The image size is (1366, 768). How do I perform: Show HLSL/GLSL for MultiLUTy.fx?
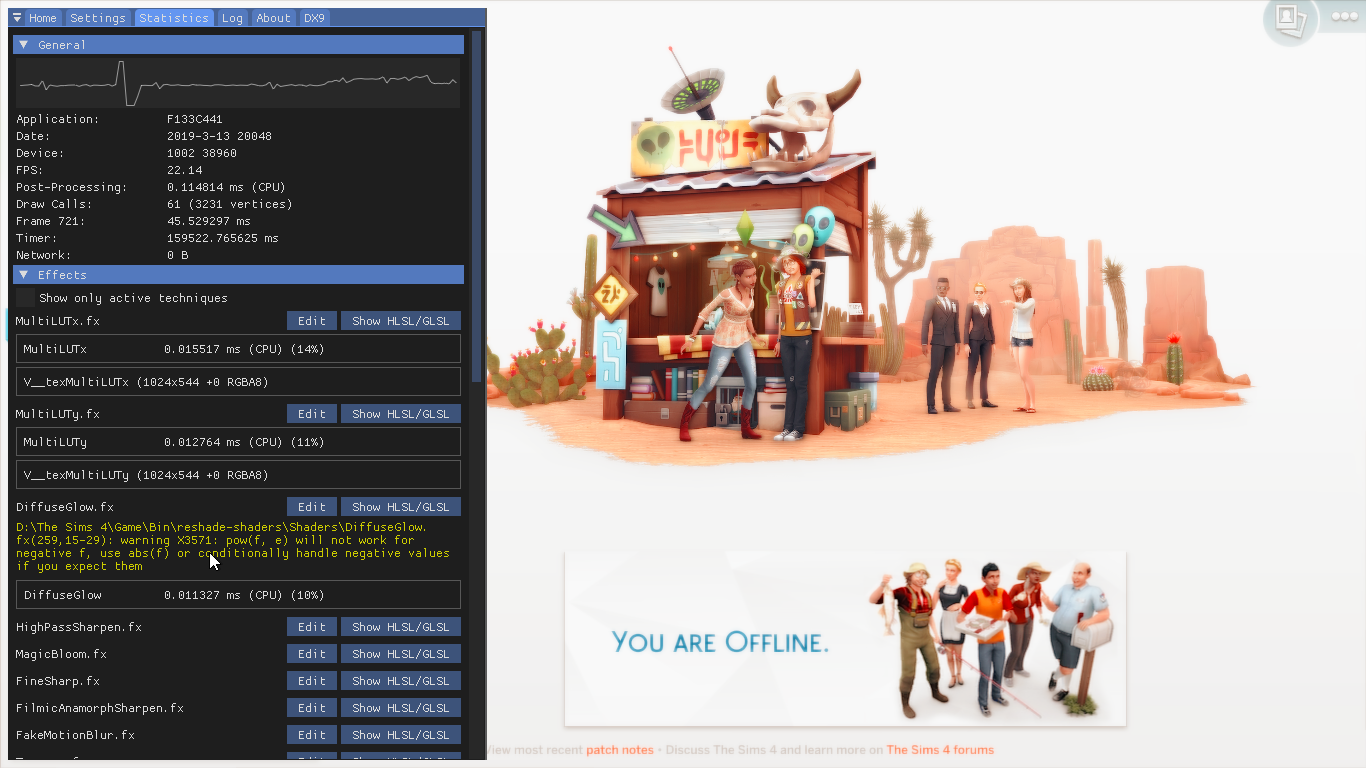tap(401, 414)
